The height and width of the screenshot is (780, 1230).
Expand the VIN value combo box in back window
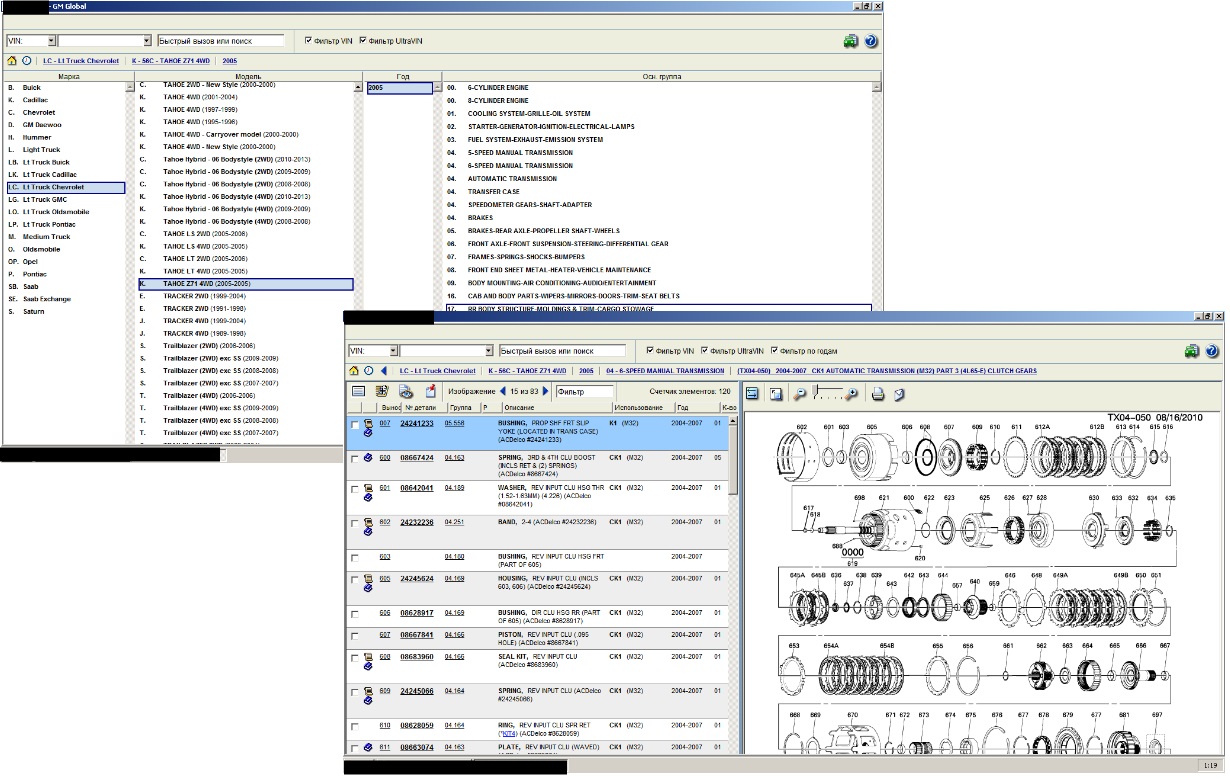pos(147,41)
